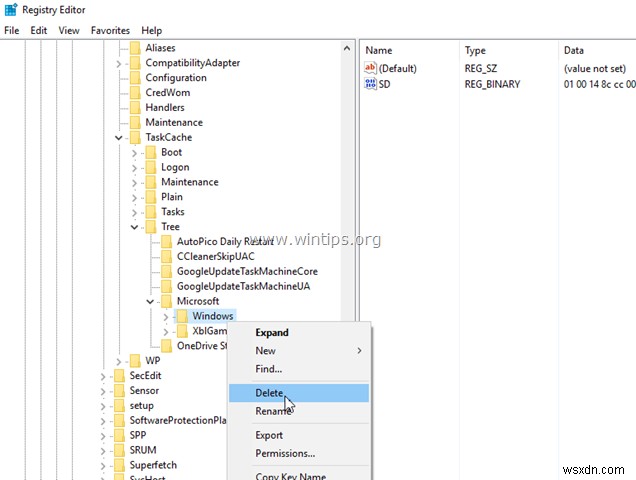Image resolution: width=636 pixels, height=480 pixels.
Task: Select the Superfetch key
Action: [x=153, y=465]
